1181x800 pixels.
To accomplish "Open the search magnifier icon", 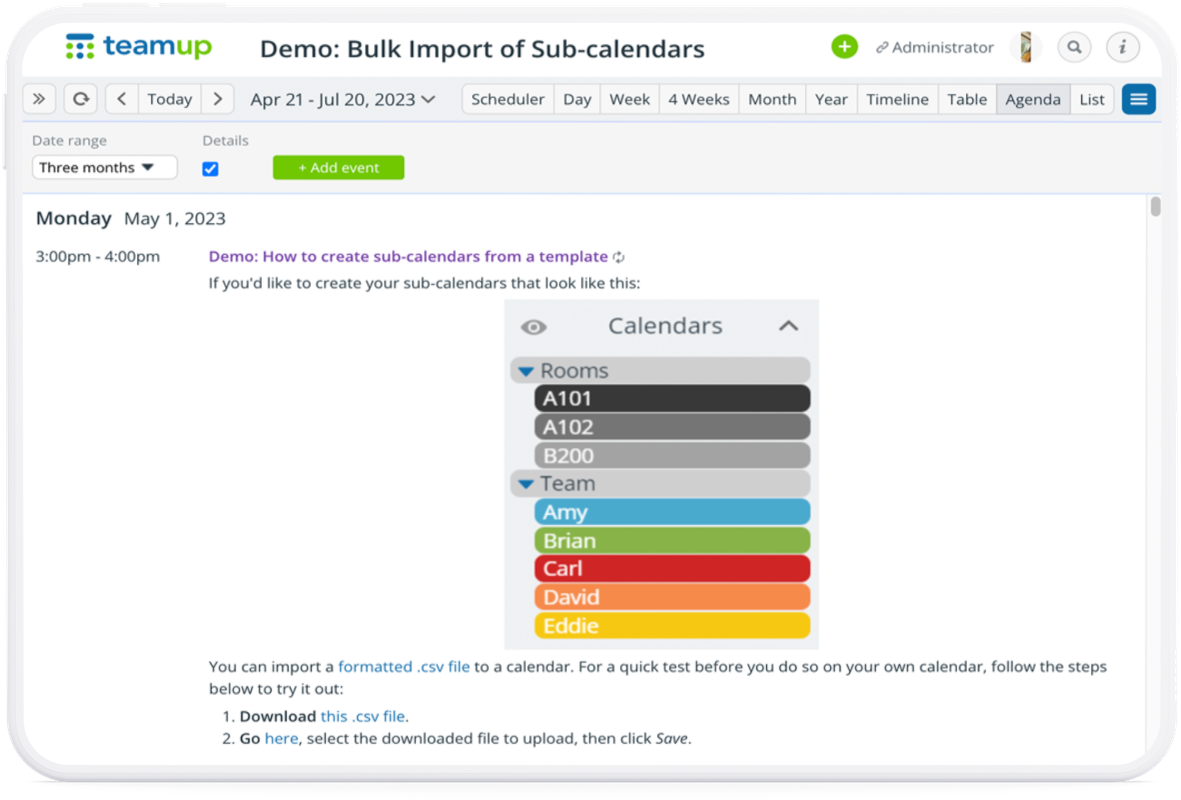I will [x=1074, y=47].
